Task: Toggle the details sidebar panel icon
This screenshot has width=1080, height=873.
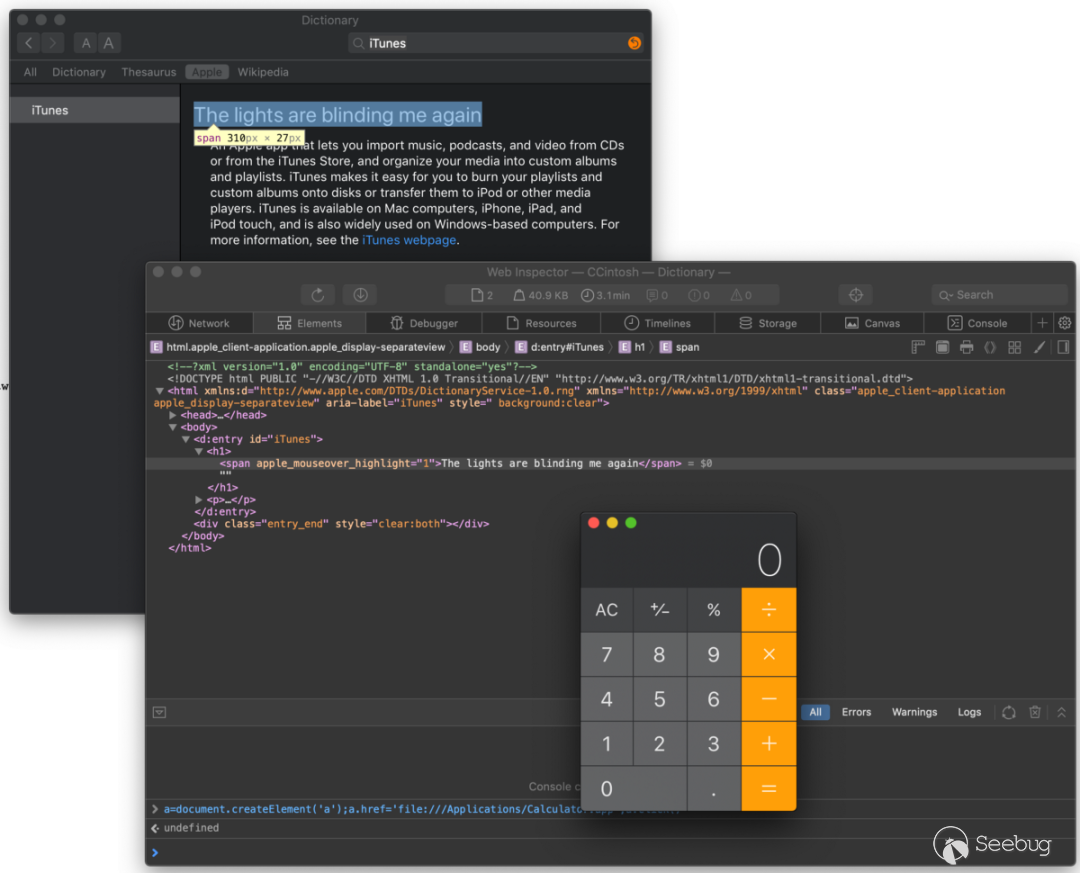Action: (1063, 347)
